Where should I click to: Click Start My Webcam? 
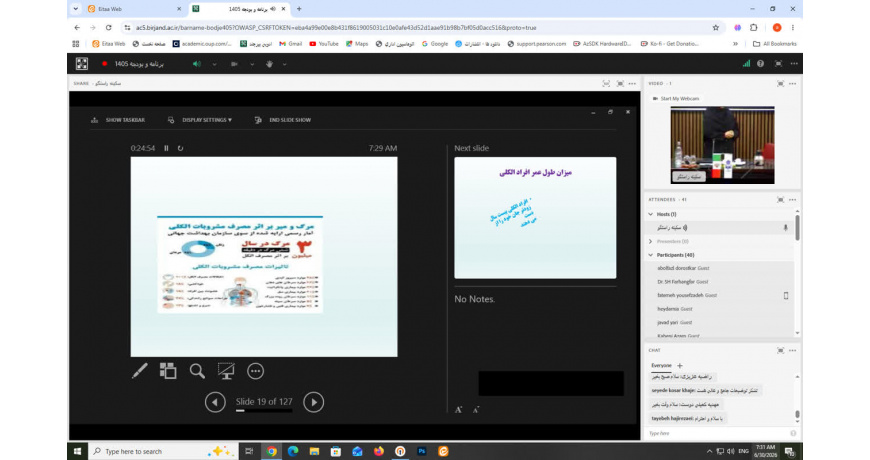point(676,98)
